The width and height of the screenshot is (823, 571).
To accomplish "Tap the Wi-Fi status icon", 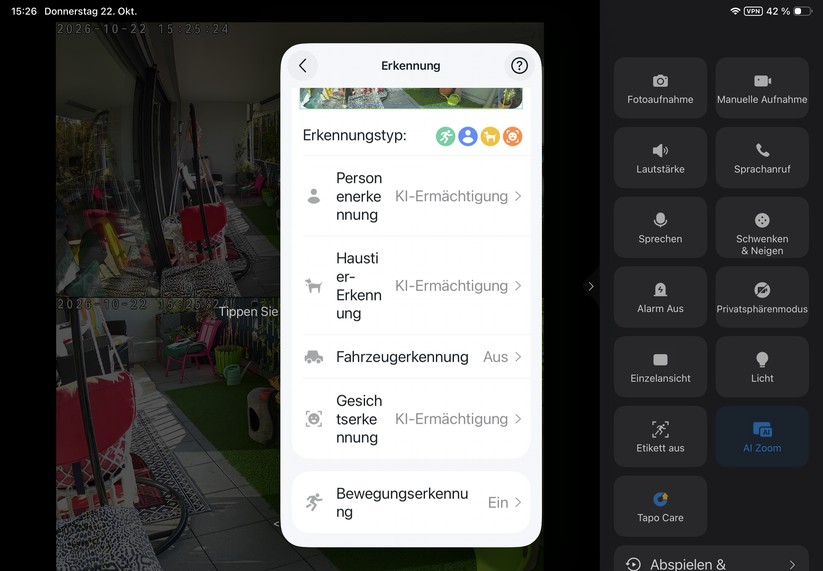I will [x=735, y=11].
